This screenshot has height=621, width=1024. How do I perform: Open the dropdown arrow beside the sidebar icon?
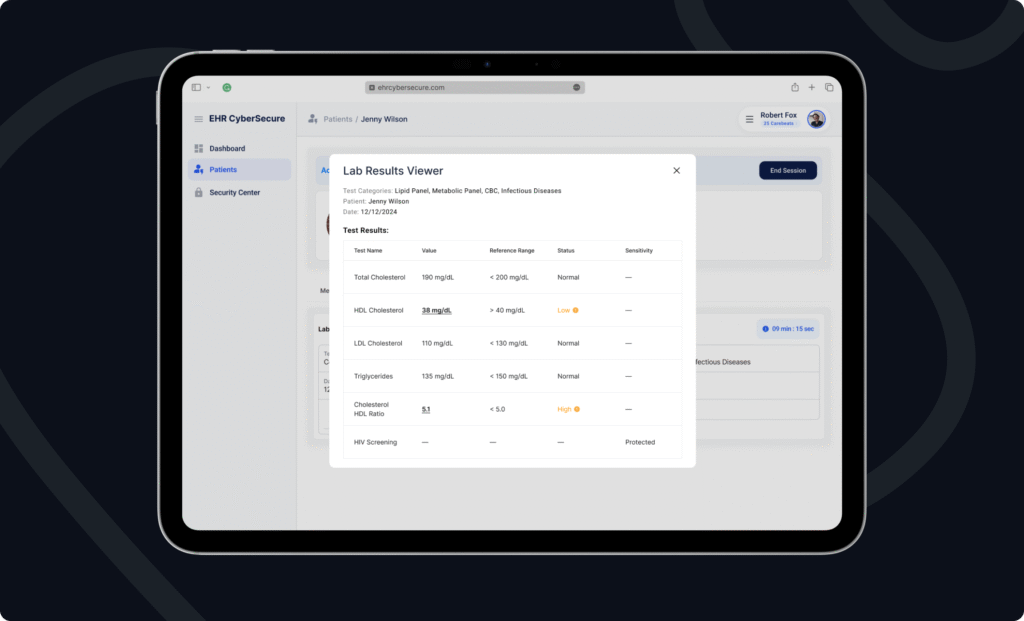click(x=207, y=87)
